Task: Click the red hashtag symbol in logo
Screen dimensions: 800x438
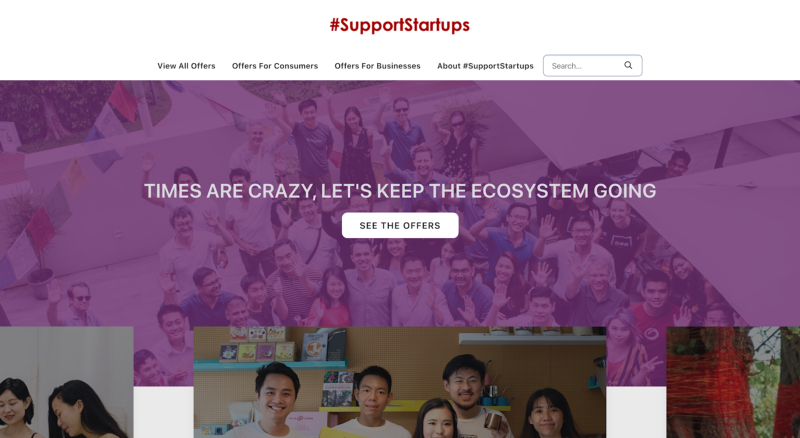Action: [x=334, y=25]
